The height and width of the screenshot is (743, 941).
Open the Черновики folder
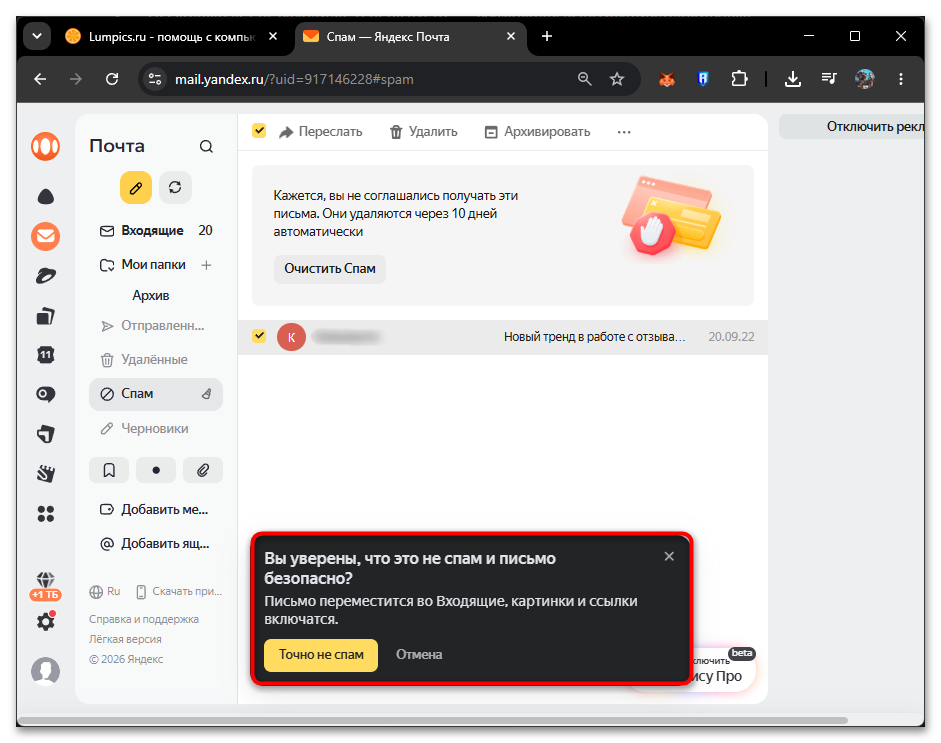click(156, 429)
